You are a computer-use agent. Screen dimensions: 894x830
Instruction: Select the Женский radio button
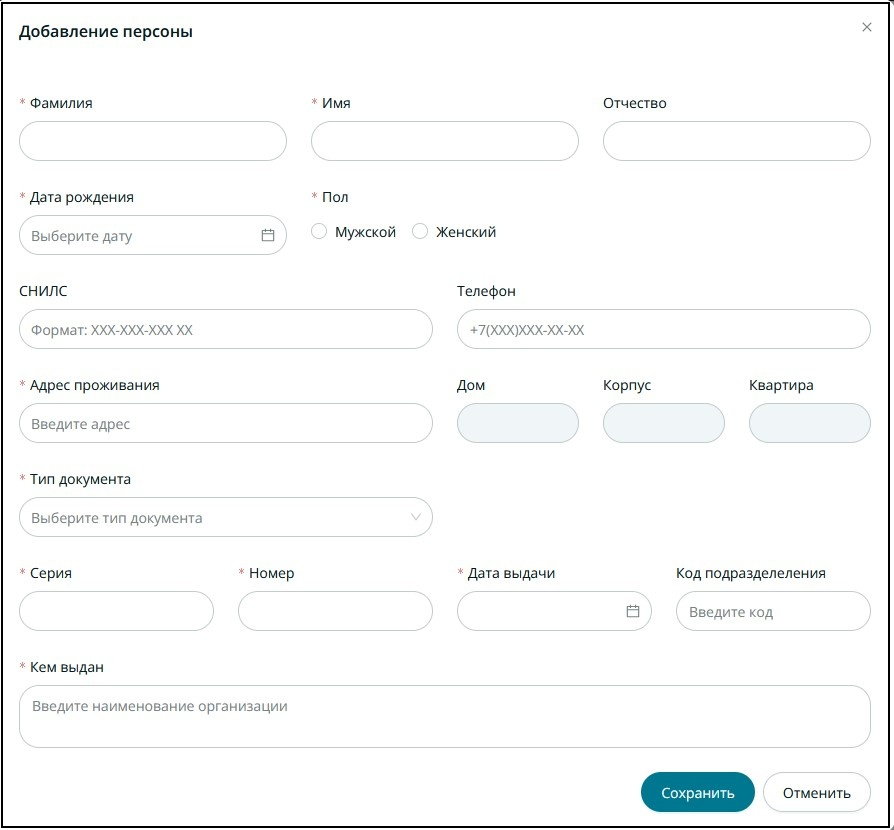click(420, 232)
